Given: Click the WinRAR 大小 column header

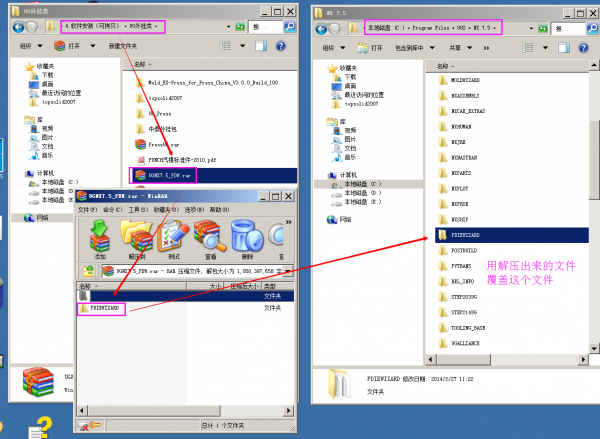Looking at the screenshot, I should [207, 286].
